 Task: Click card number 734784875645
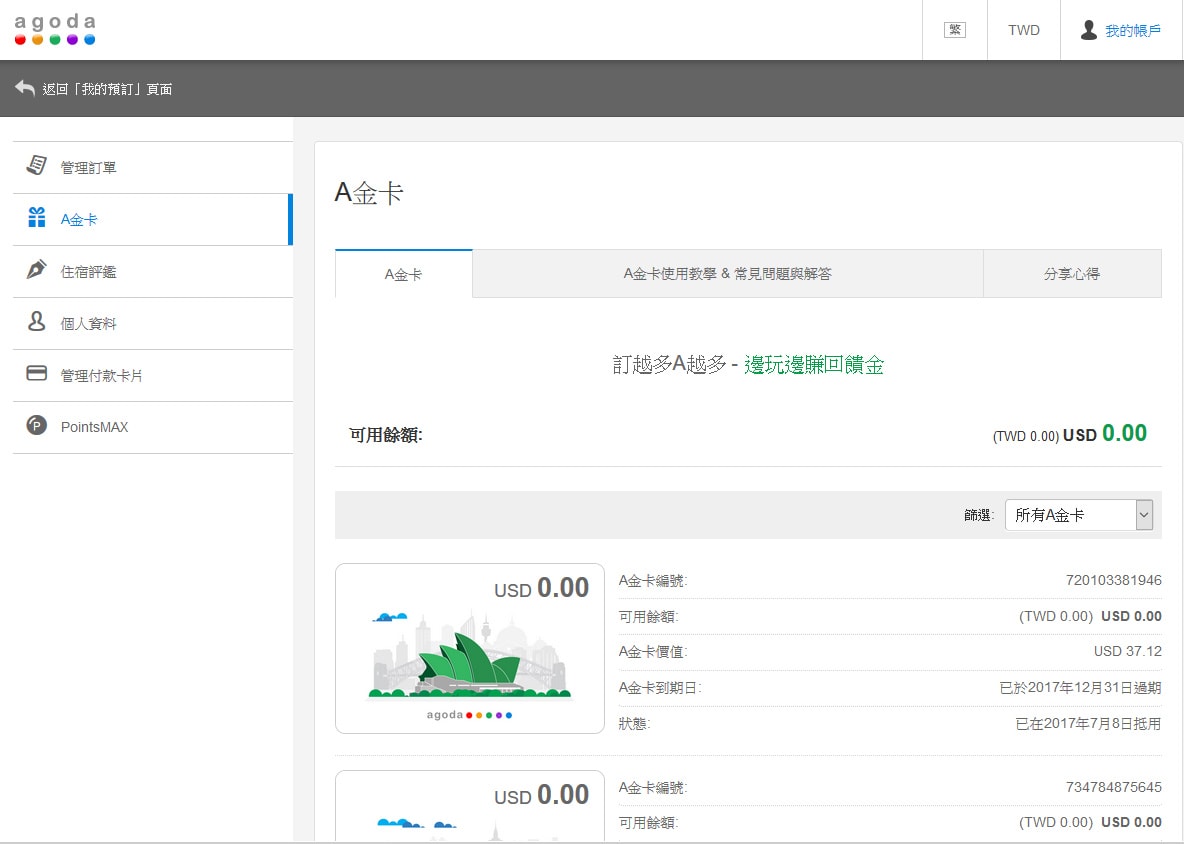point(1113,787)
